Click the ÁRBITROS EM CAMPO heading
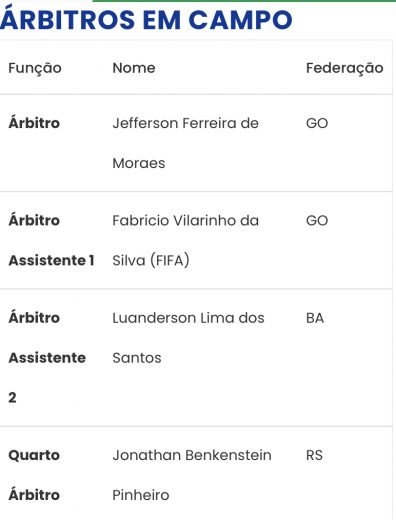Image resolution: width=396 pixels, height=520 pixels. (146, 20)
